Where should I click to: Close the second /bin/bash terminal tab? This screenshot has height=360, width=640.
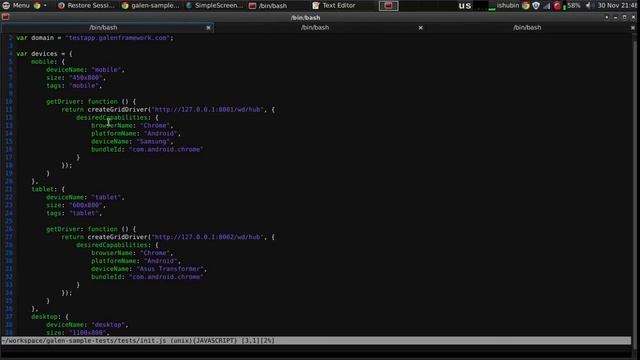pyautogui.click(x=420, y=28)
